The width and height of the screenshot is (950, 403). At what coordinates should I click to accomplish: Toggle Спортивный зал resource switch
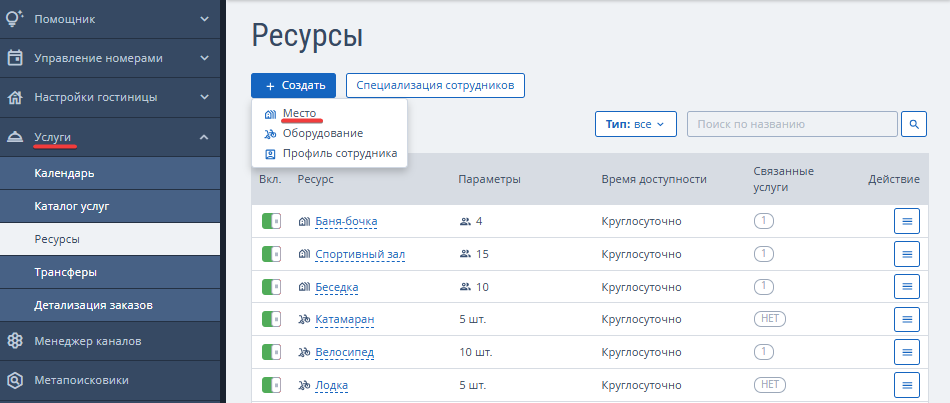(271, 254)
